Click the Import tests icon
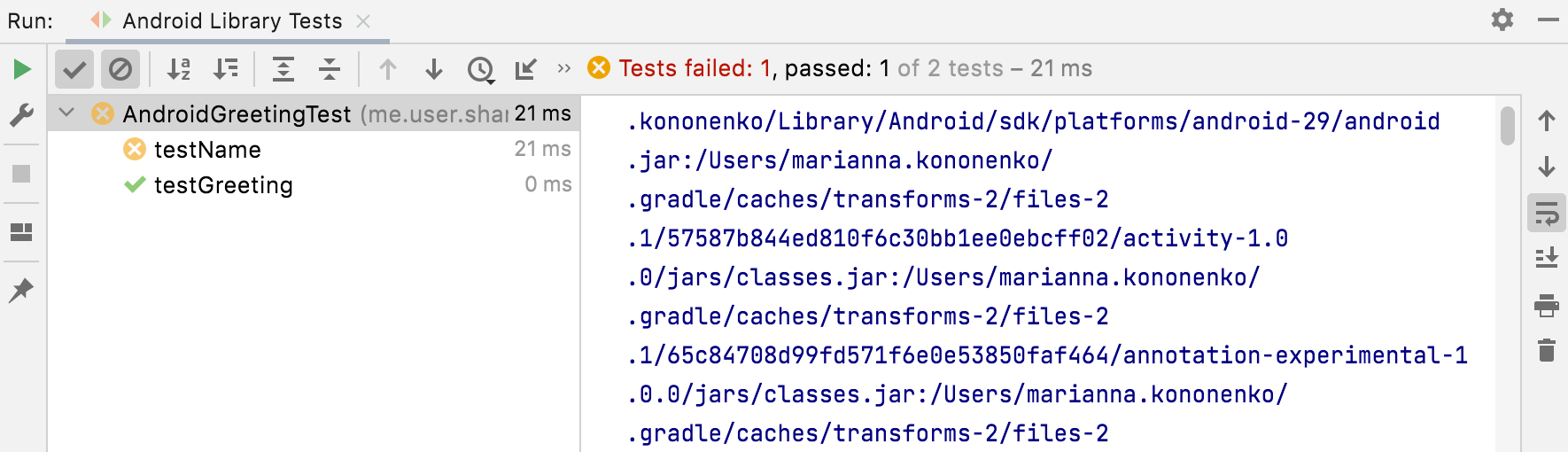 point(526,69)
